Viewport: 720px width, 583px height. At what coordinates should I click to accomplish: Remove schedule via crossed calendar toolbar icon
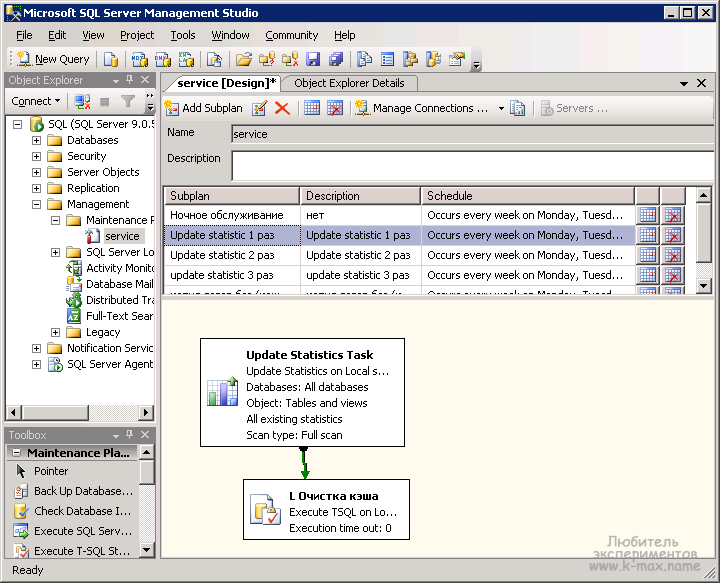point(335,108)
